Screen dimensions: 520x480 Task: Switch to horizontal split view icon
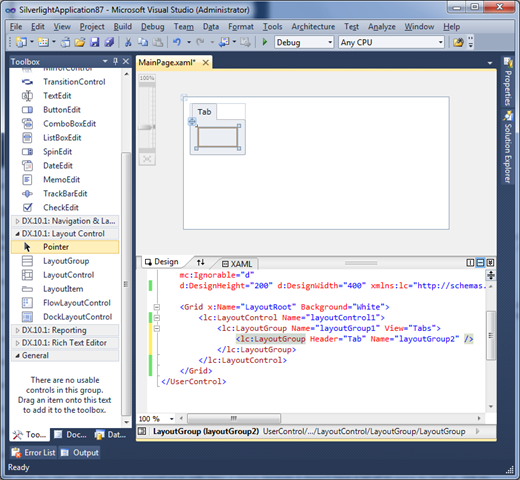coord(480,263)
